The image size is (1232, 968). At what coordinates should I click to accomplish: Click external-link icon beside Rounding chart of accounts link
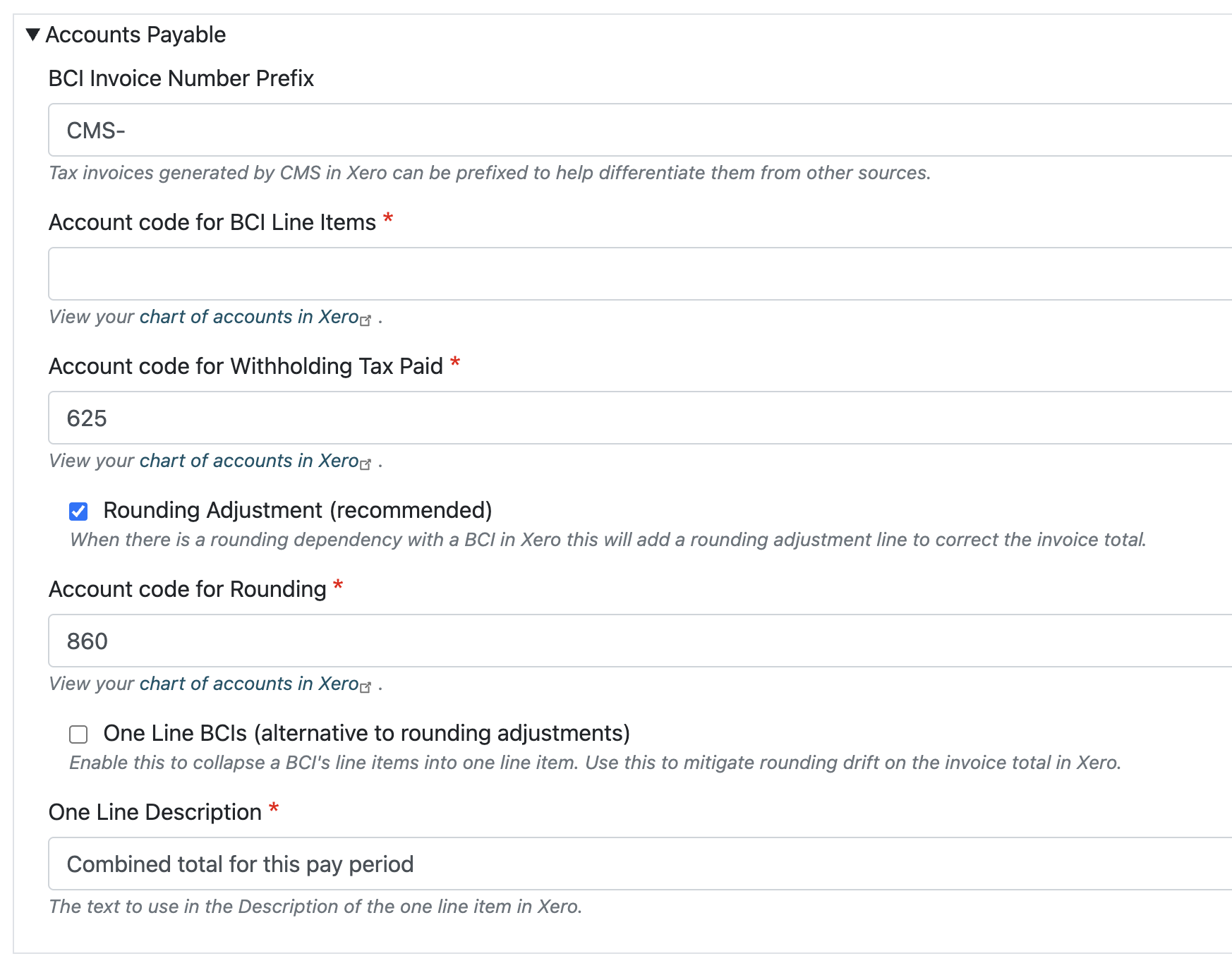366,687
